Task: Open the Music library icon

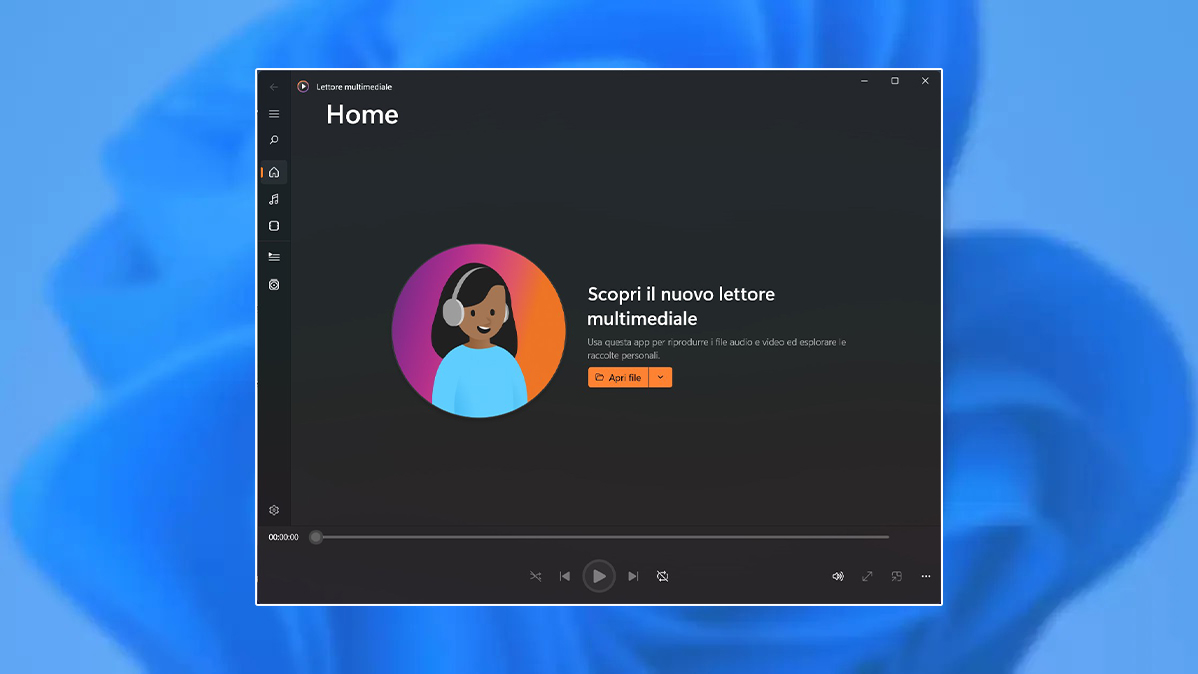Action: (x=274, y=199)
